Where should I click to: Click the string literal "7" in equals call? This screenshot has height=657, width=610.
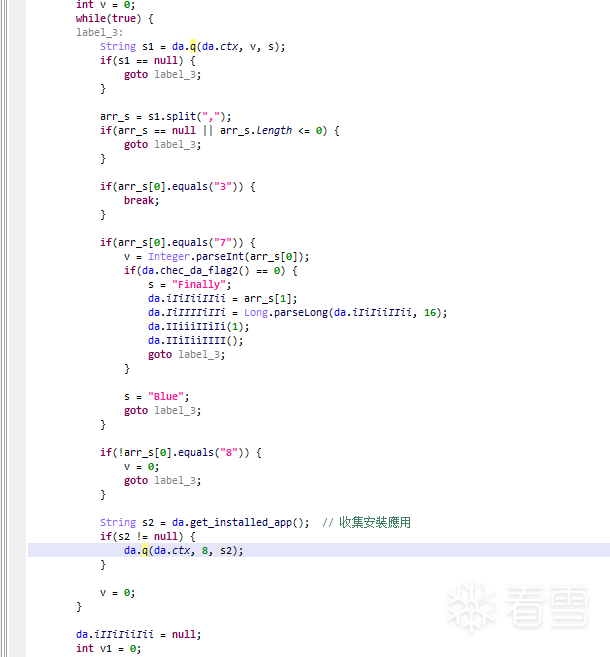(223, 243)
